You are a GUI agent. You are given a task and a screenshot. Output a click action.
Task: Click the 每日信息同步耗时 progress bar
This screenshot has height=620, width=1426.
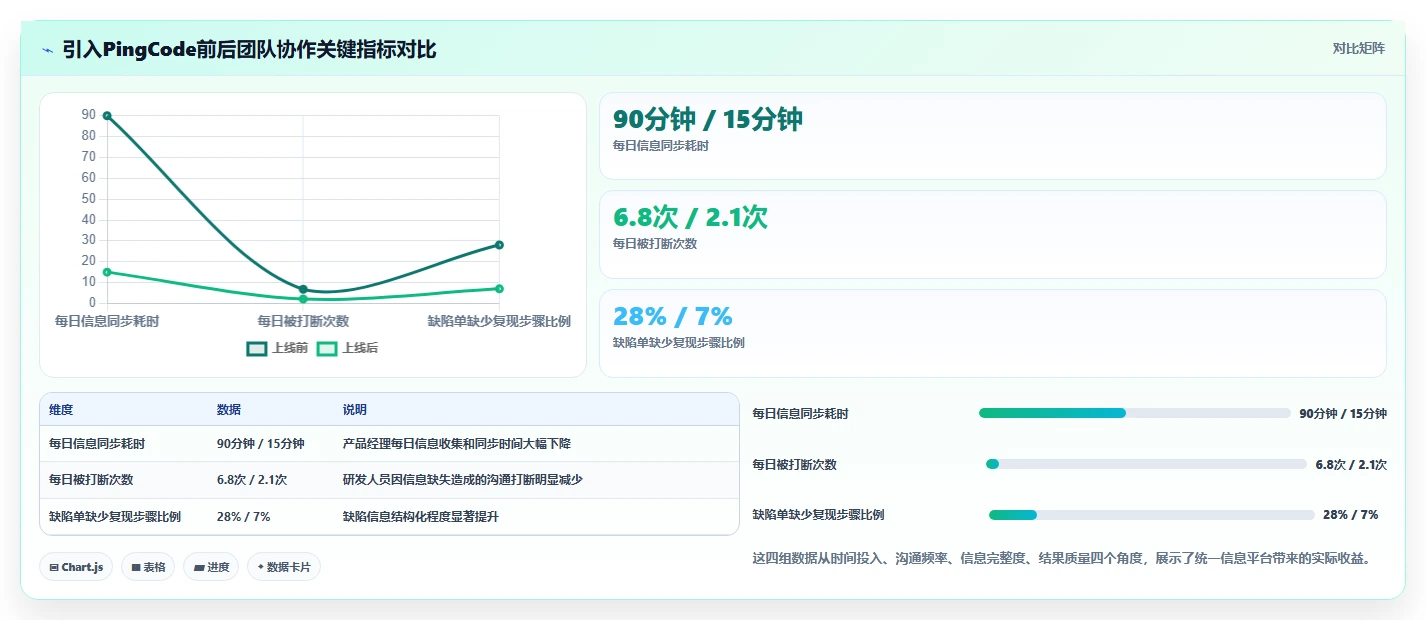pyautogui.click(x=1134, y=413)
